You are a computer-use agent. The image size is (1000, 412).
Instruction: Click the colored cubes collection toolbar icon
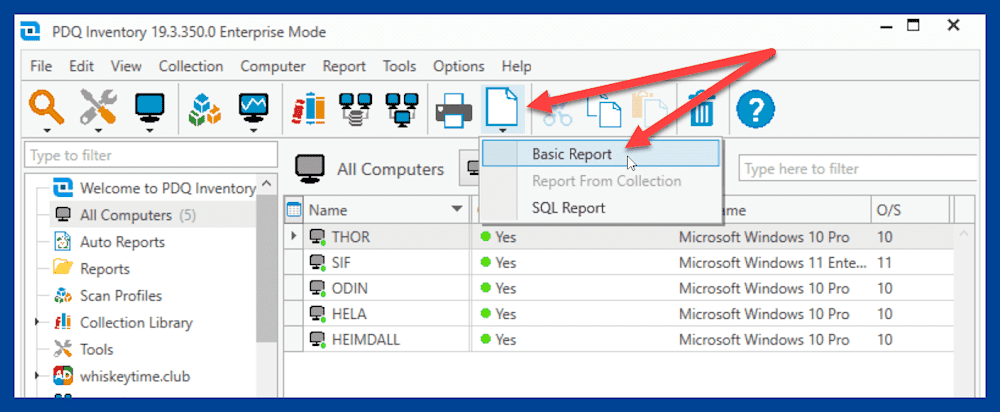pos(205,110)
